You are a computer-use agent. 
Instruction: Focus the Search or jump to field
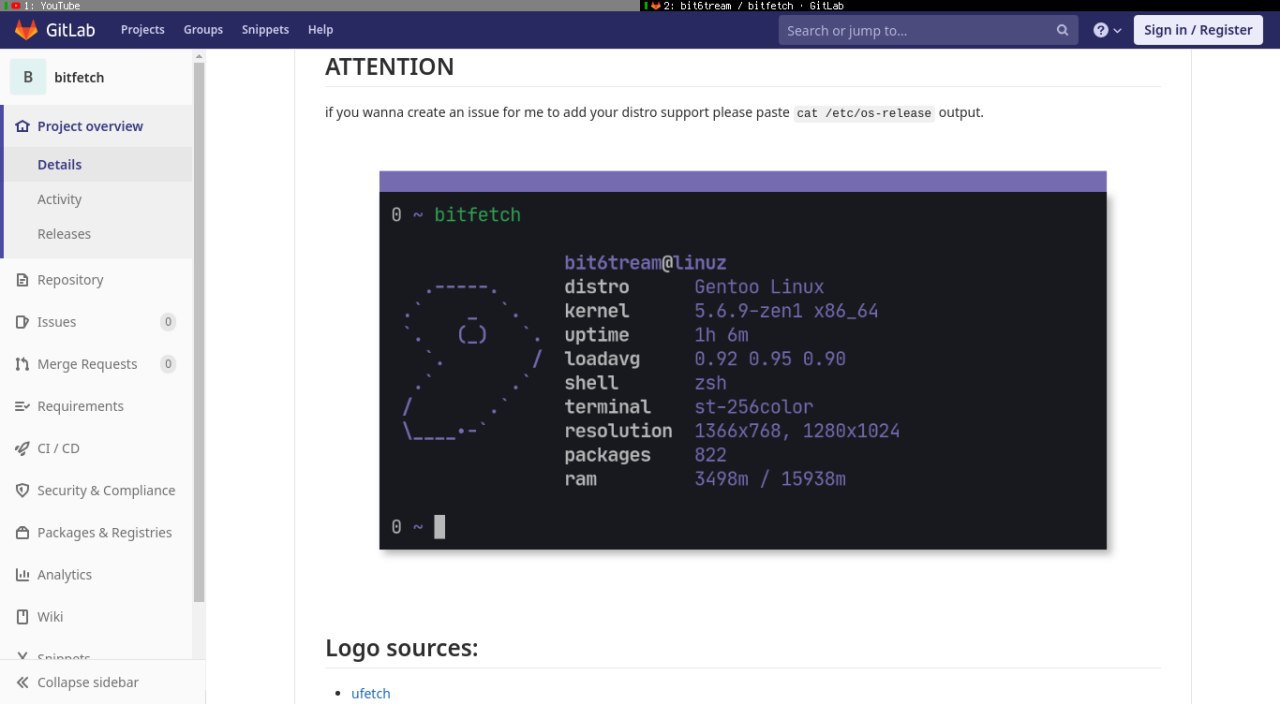[x=928, y=30]
